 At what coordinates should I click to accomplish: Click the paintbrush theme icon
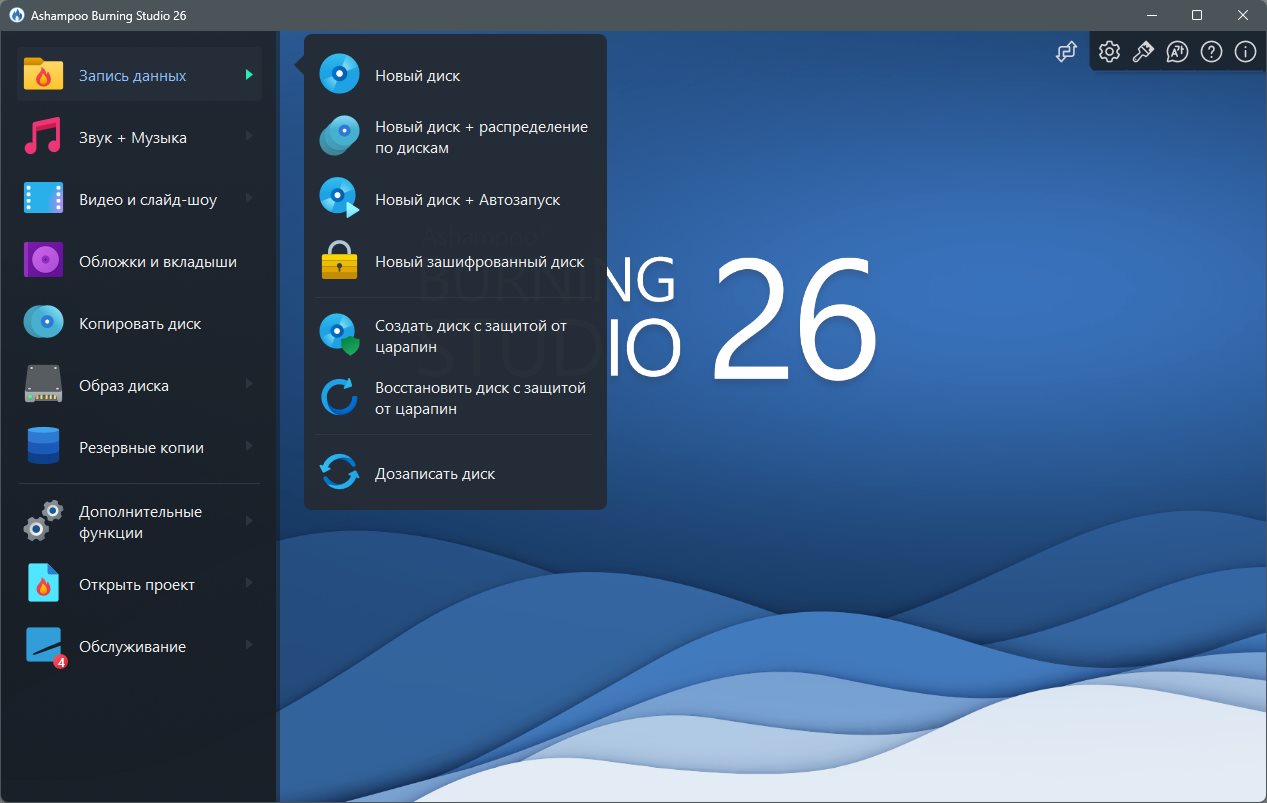coord(1143,52)
